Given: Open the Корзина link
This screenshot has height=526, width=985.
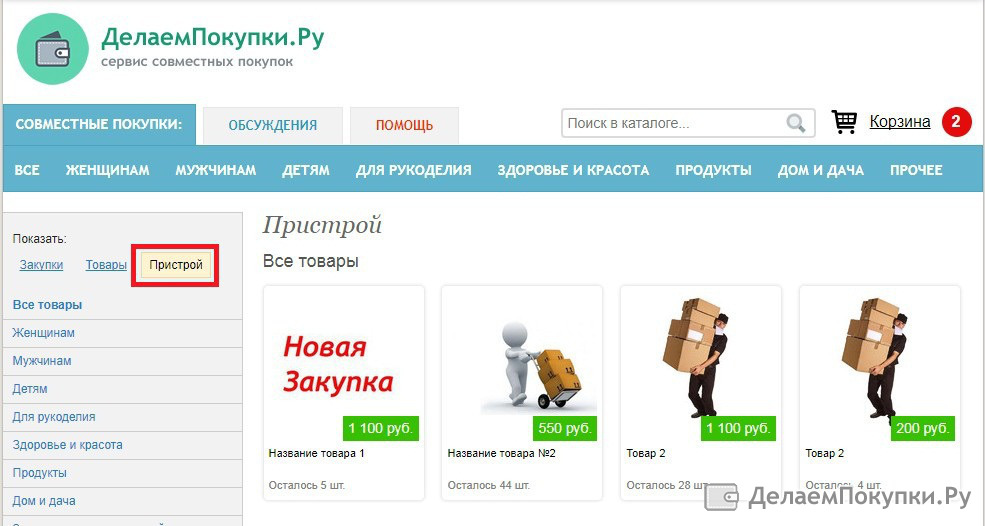Looking at the screenshot, I should pyautogui.click(x=900, y=122).
